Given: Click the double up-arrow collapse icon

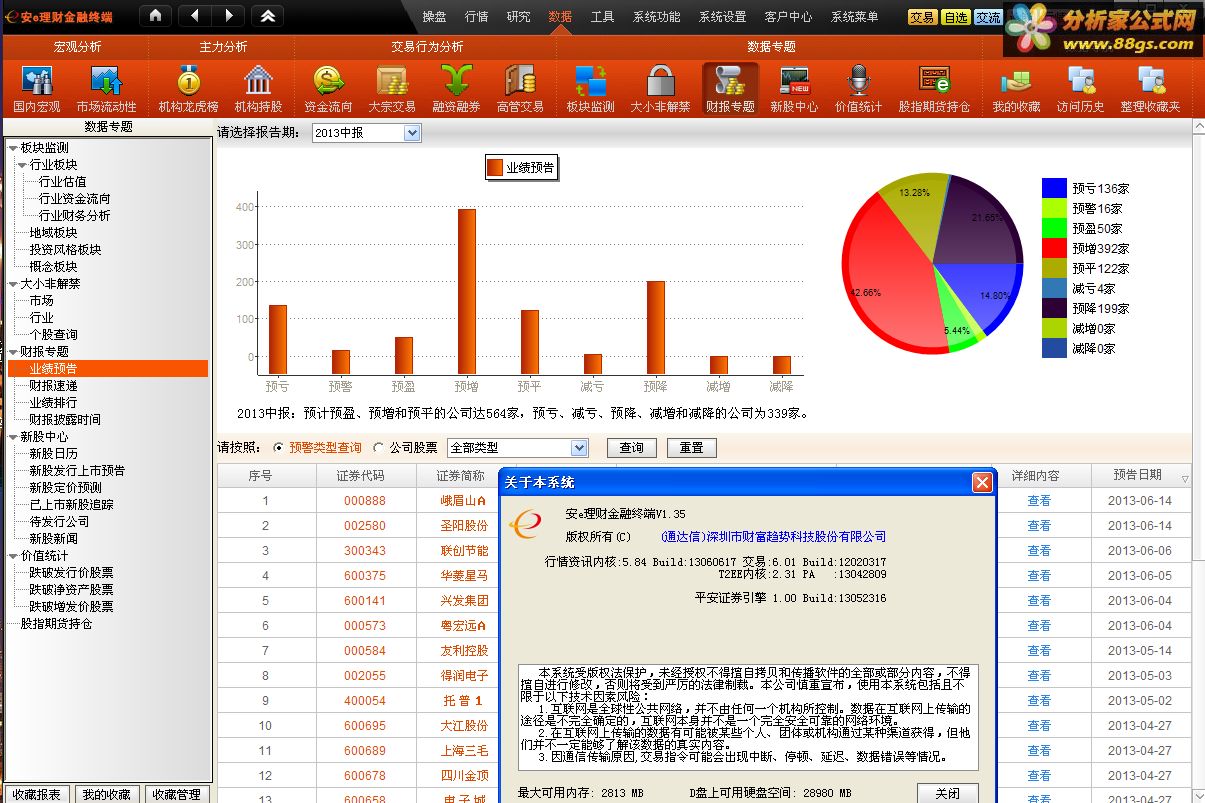Looking at the screenshot, I should point(266,15).
